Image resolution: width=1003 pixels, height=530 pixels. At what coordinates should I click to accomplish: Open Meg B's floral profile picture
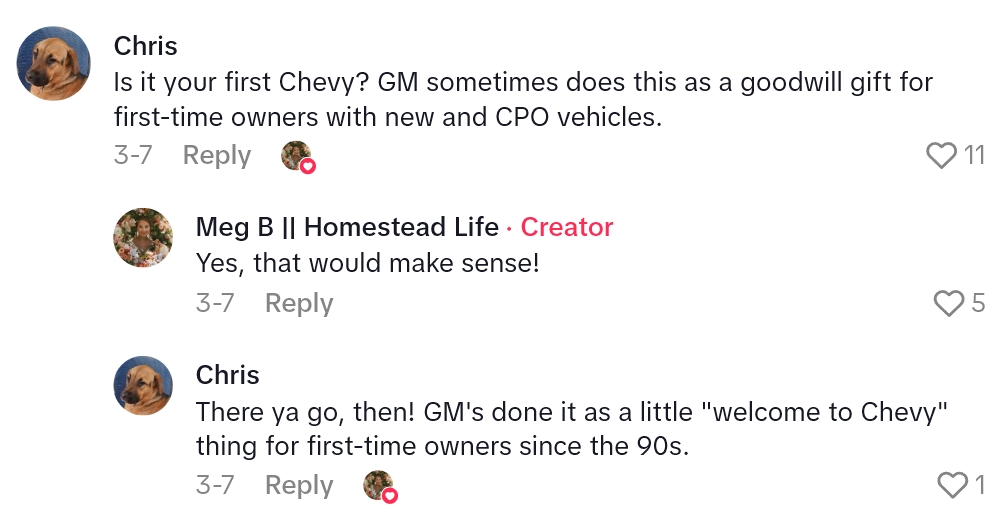(x=144, y=238)
